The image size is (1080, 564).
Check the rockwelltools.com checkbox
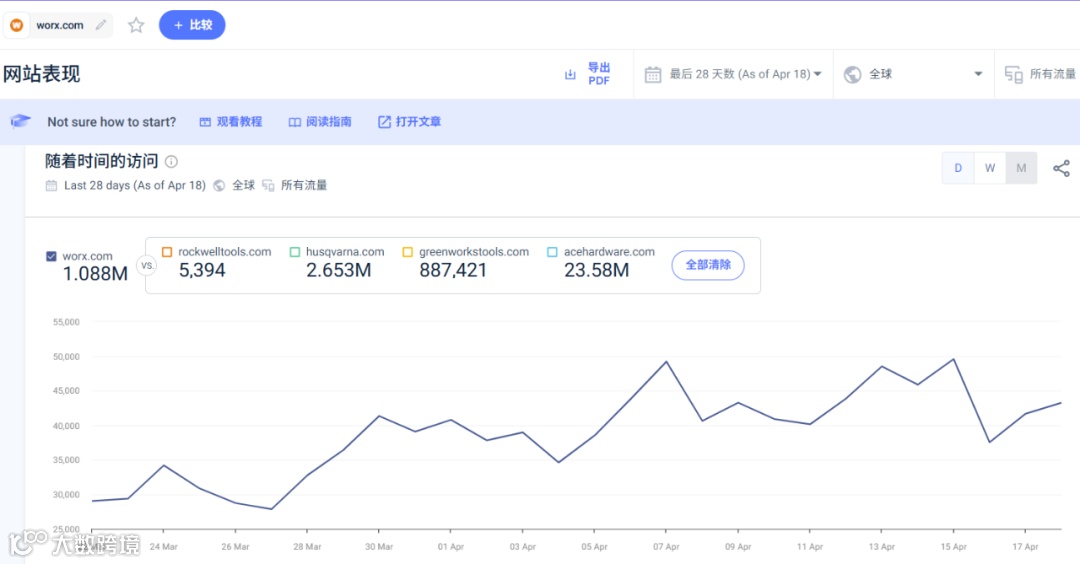(x=167, y=252)
